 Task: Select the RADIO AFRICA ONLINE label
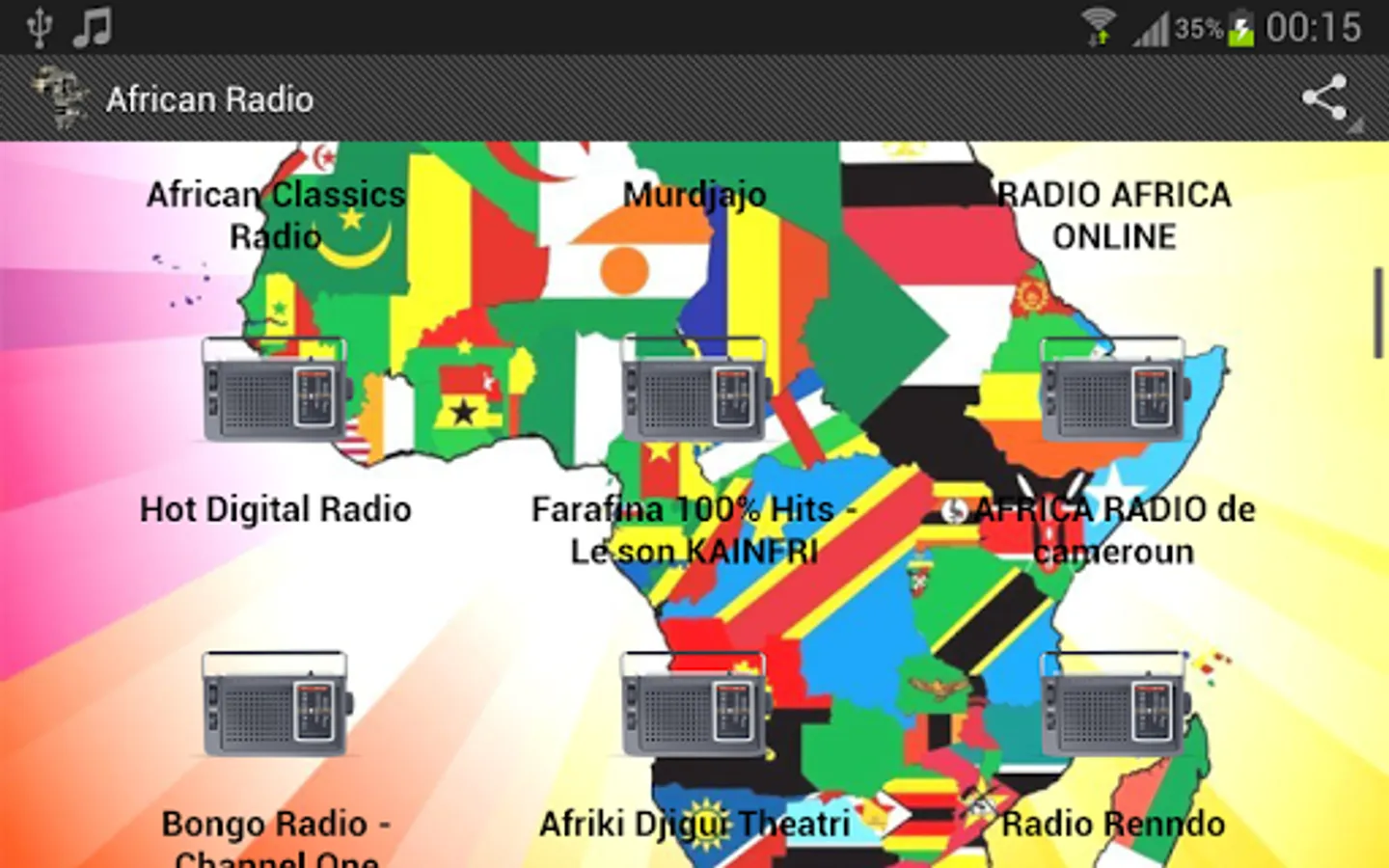1114,215
